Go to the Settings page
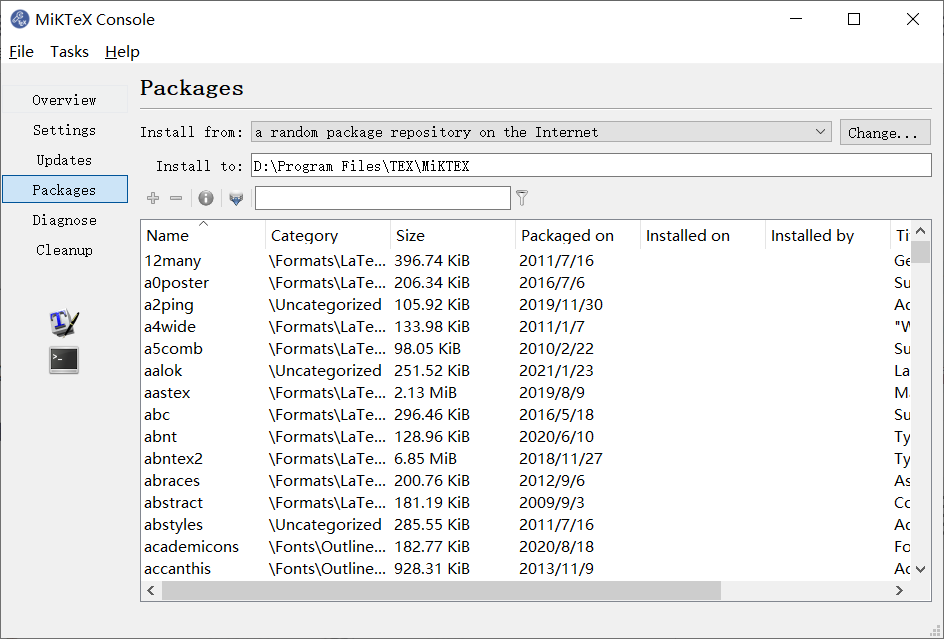 [x=65, y=130]
